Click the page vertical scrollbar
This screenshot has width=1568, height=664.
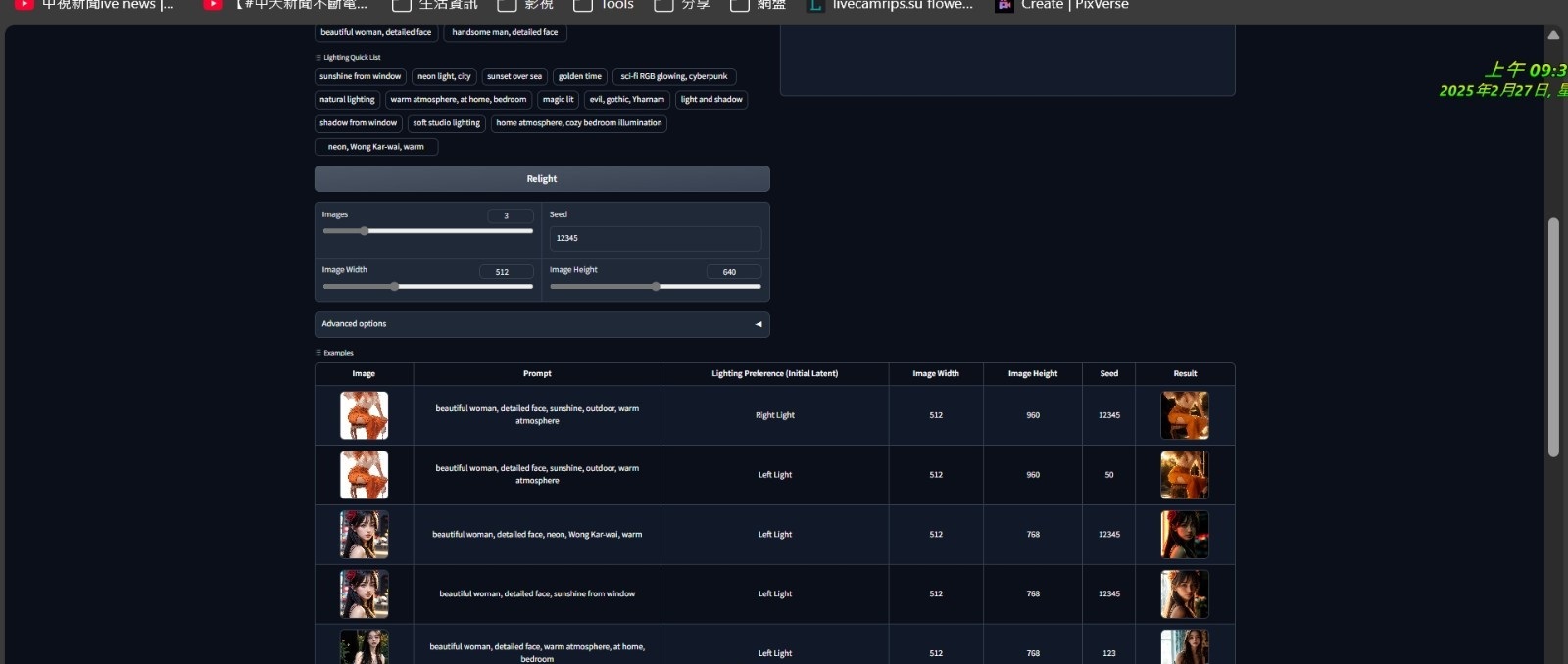click(1552, 337)
